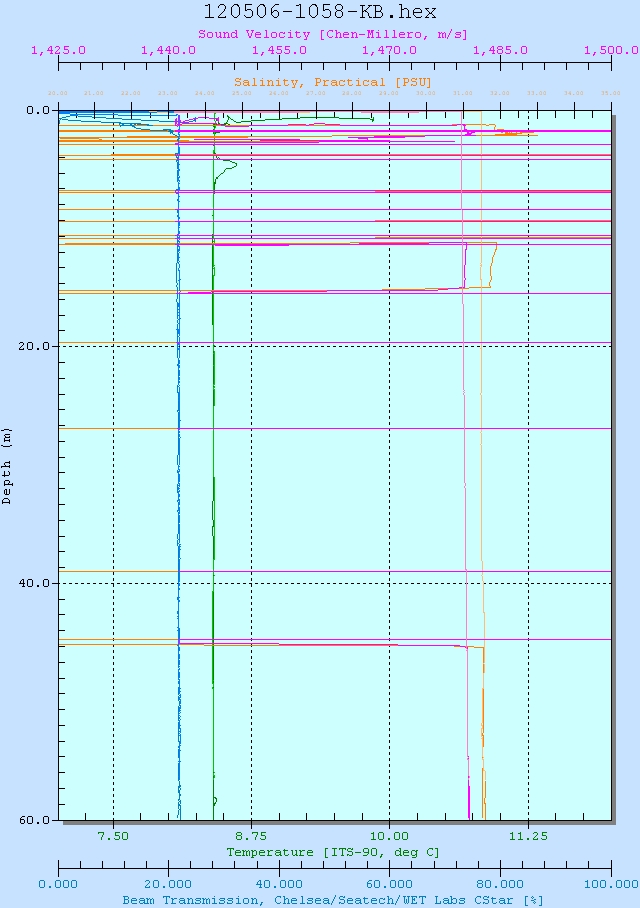Click the plot title 120506-1058-KB.hex

click(x=320, y=12)
